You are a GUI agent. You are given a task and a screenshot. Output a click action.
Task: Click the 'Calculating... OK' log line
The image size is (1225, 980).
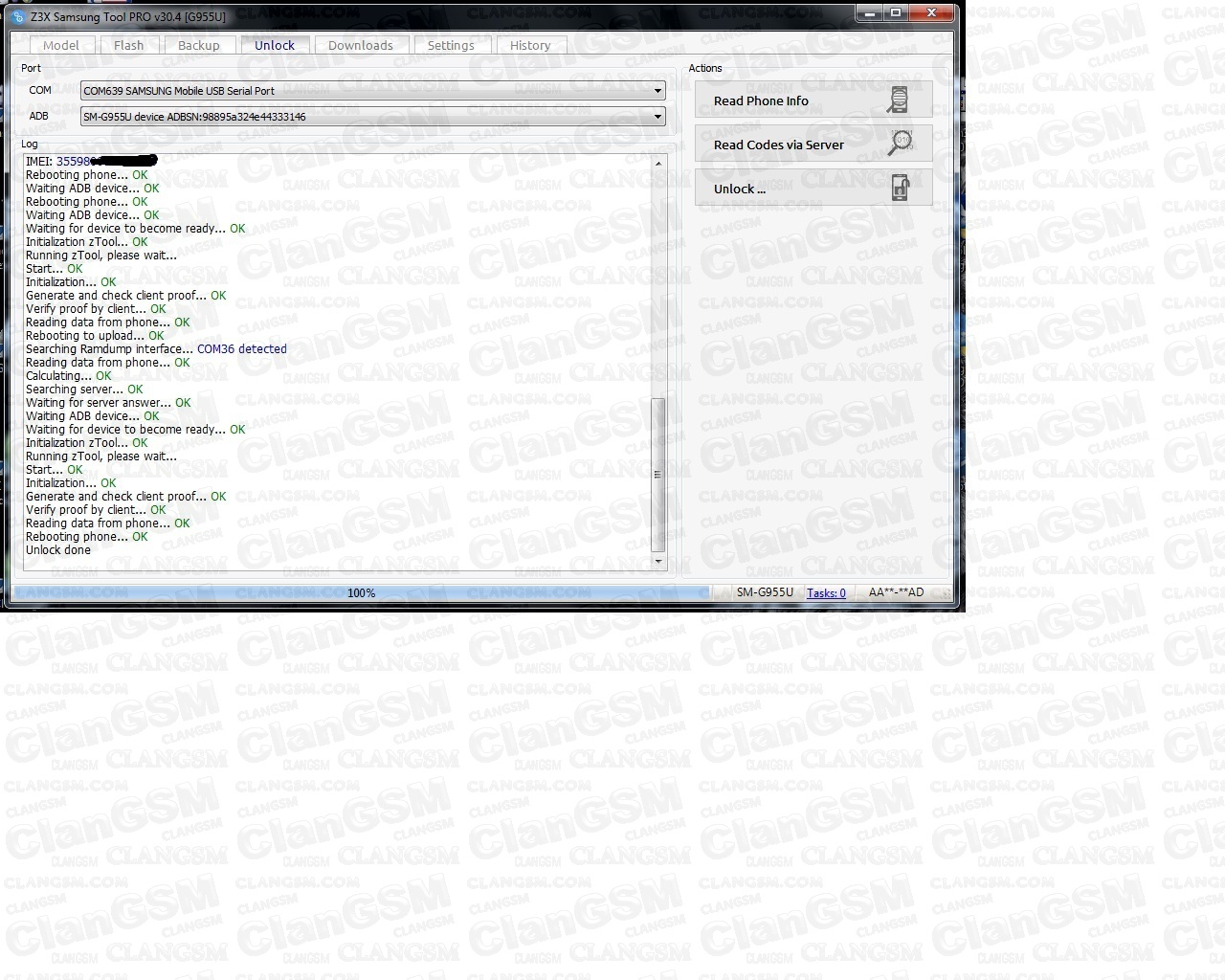(x=69, y=376)
